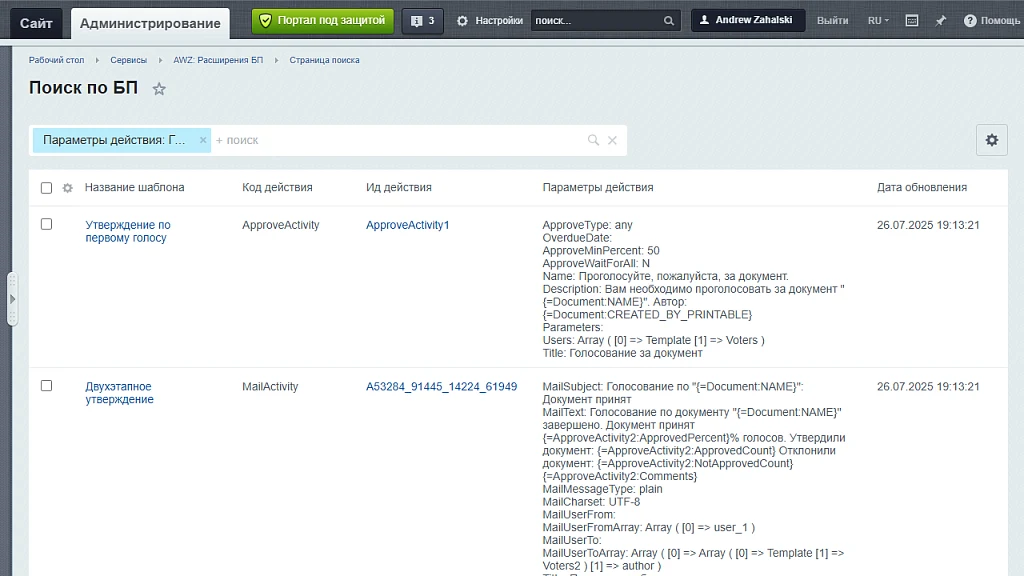The width and height of the screenshot is (1024, 576).
Task: Click the MailActivity code cell
Action: [270, 387]
